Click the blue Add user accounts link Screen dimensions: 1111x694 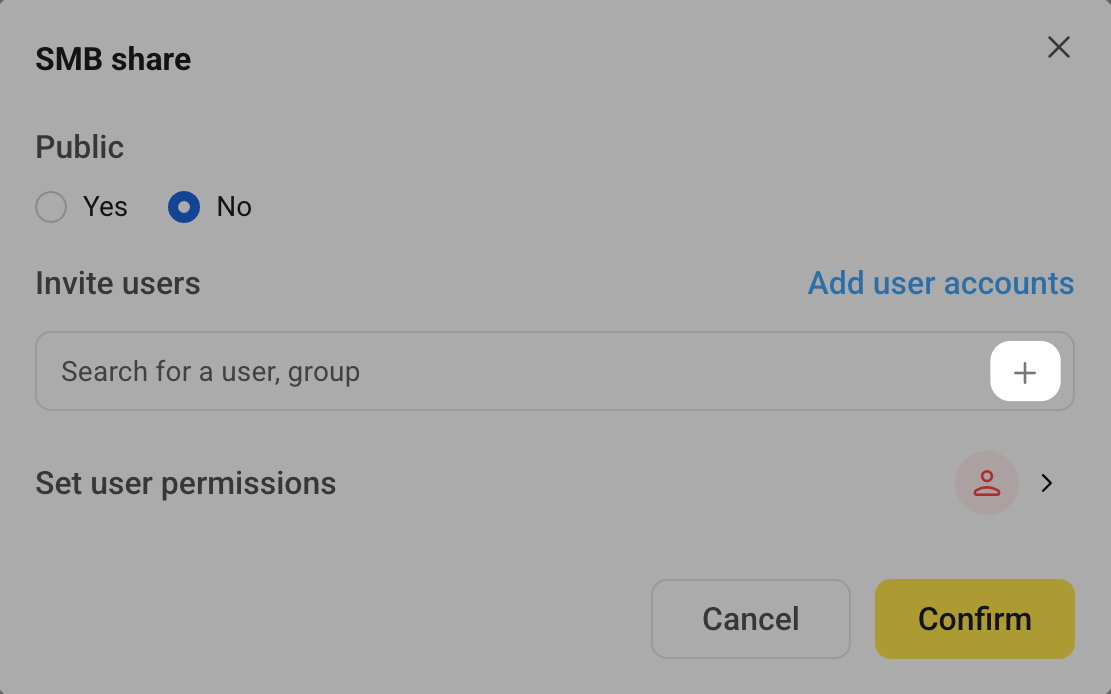tap(940, 283)
